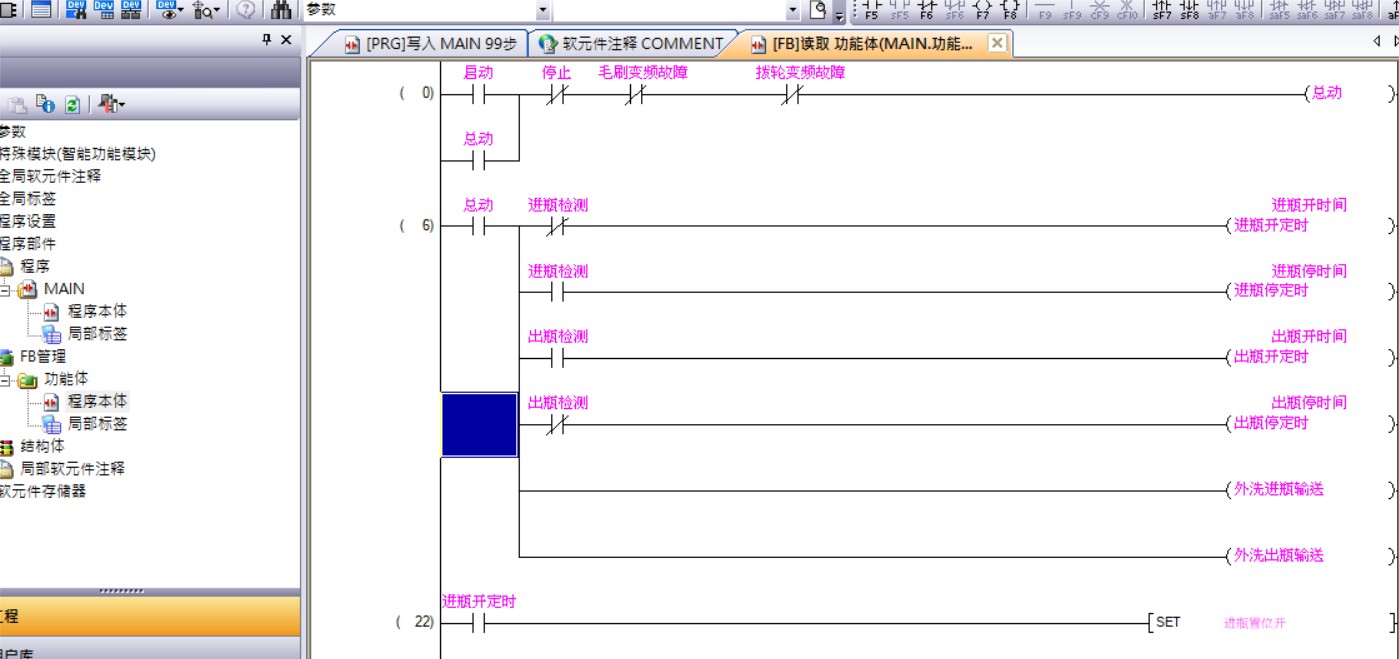Click the refresh icon in navigation panel

[72, 104]
